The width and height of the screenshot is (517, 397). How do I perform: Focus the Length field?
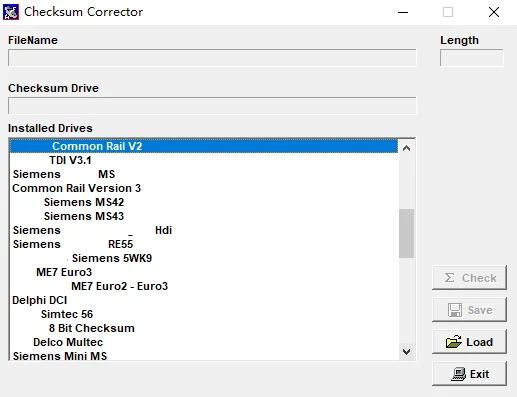coord(472,58)
